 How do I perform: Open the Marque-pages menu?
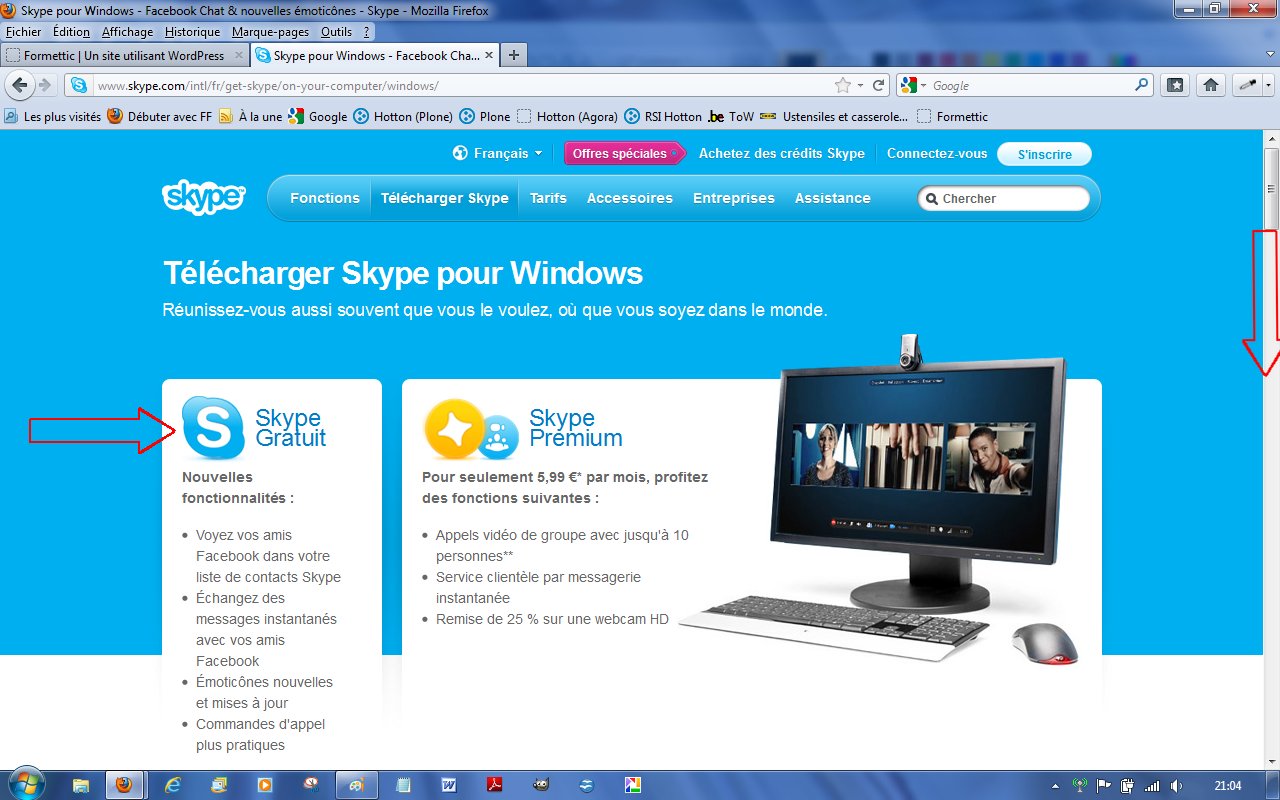pyautogui.click(x=272, y=32)
